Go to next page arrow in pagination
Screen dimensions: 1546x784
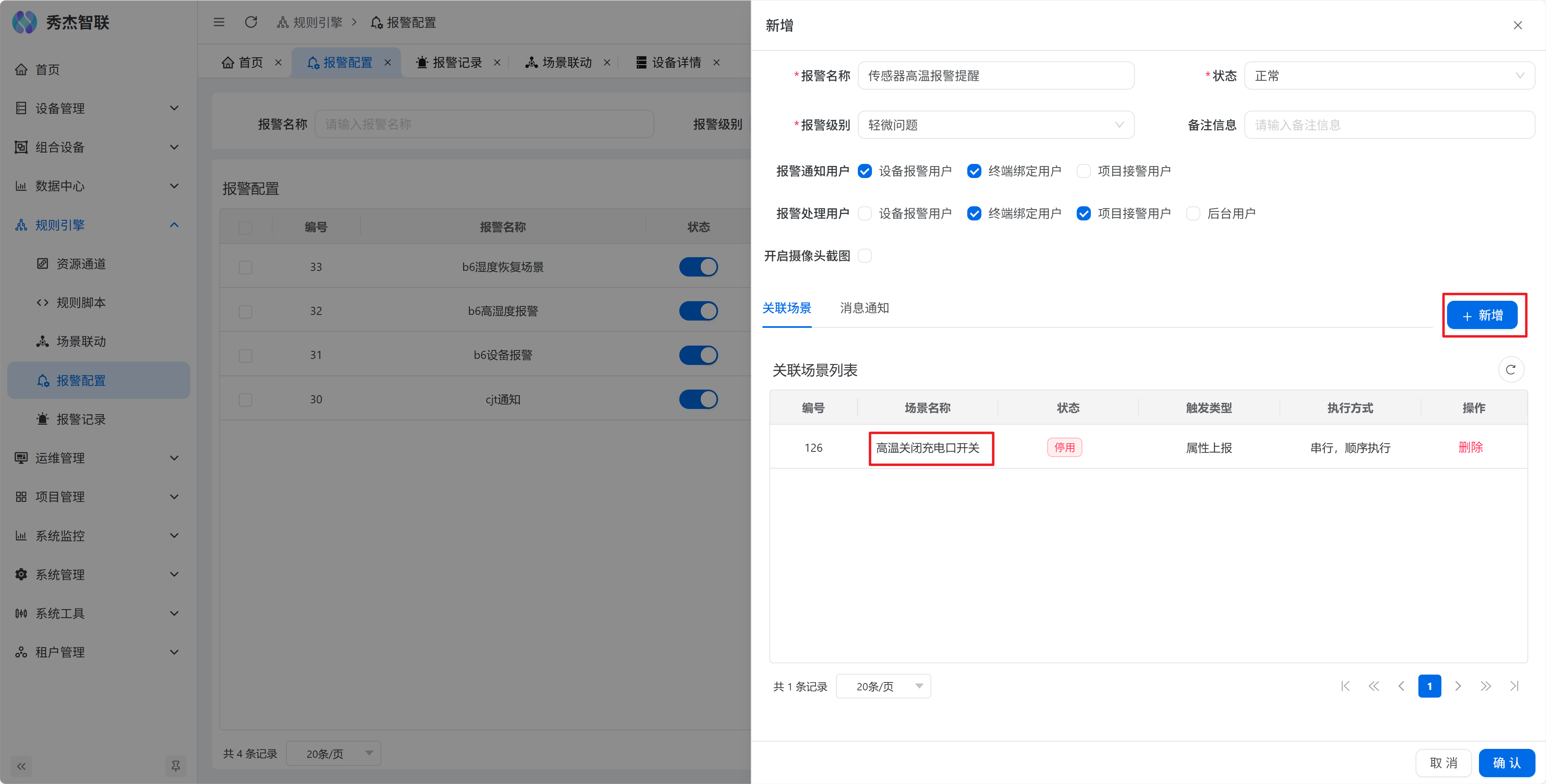[1458, 686]
